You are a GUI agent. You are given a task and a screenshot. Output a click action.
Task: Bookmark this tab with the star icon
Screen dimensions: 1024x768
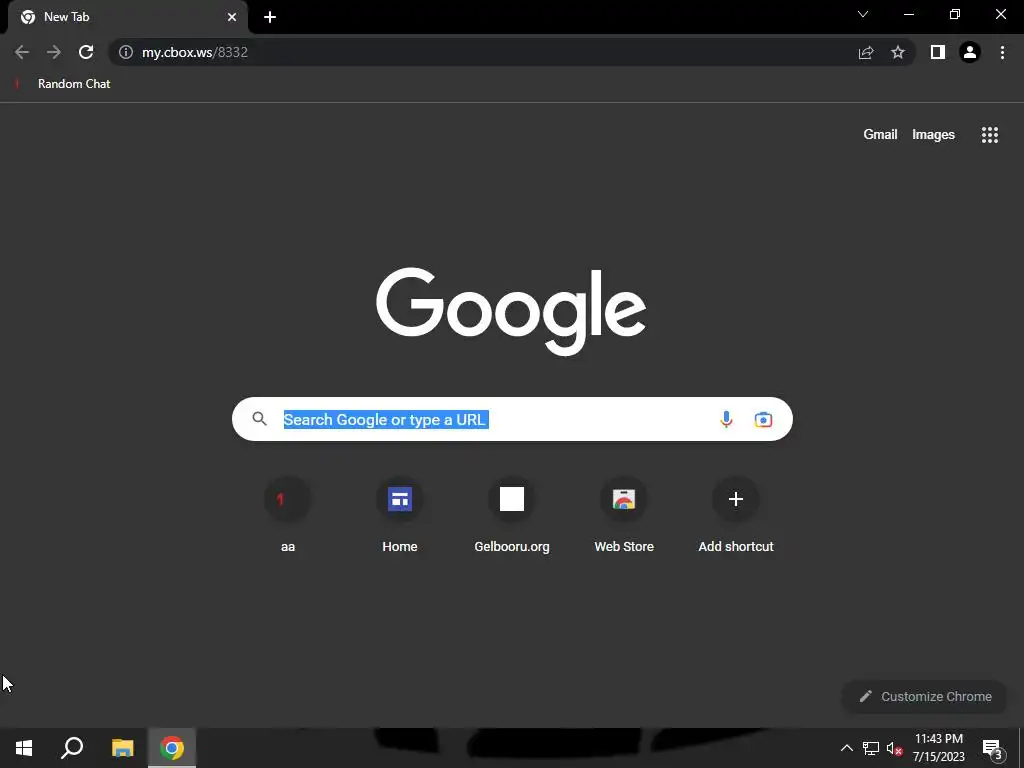point(898,52)
